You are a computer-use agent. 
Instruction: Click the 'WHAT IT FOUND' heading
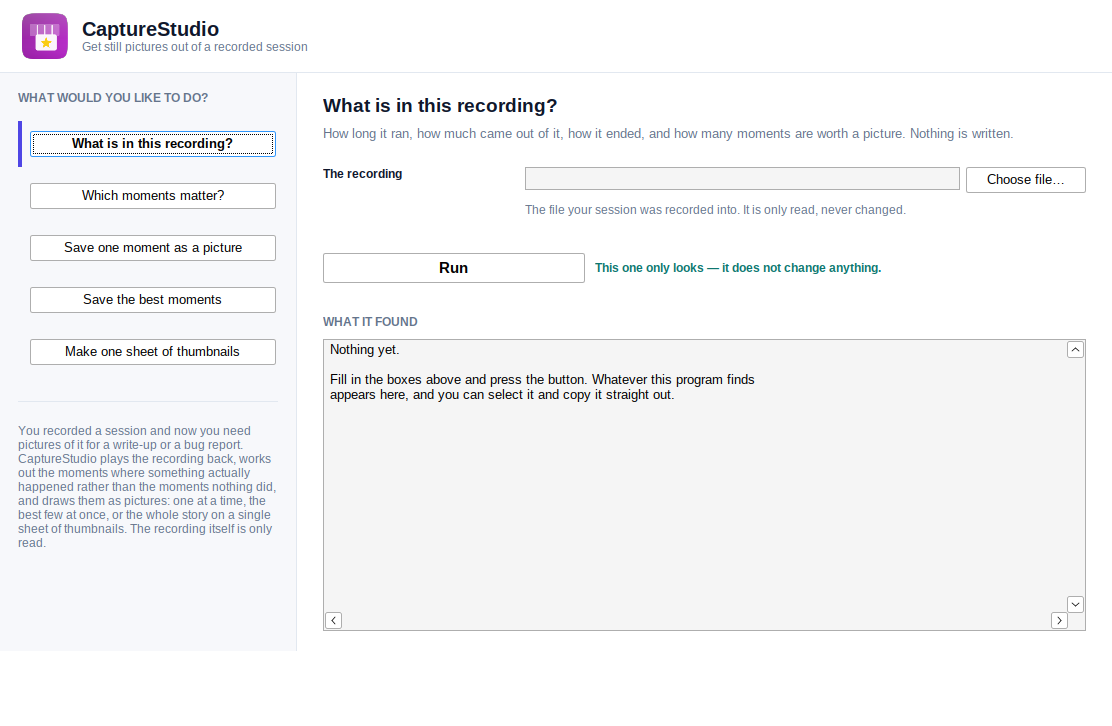pyautogui.click(x=370, y=322)
